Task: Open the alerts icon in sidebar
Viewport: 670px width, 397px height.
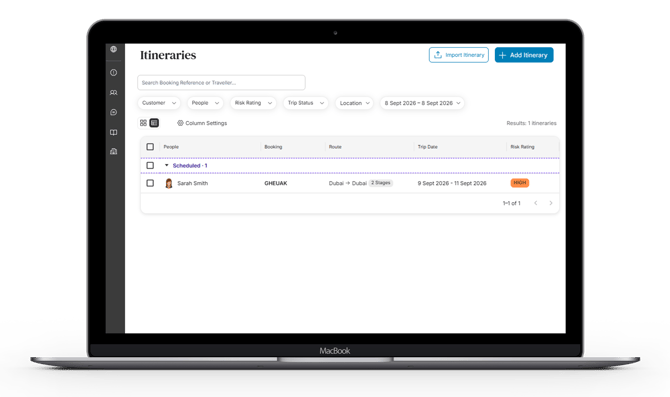Action: pos(113,73)
